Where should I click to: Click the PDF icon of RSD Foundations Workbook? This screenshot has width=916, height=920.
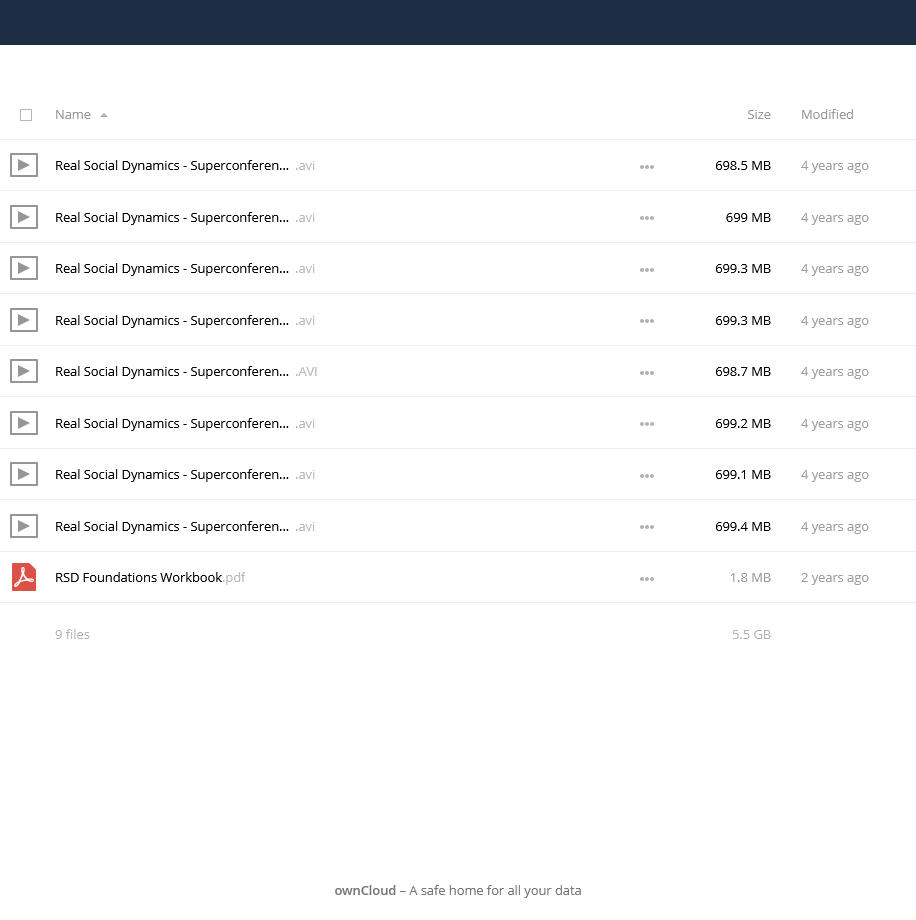tap(24, 577)
